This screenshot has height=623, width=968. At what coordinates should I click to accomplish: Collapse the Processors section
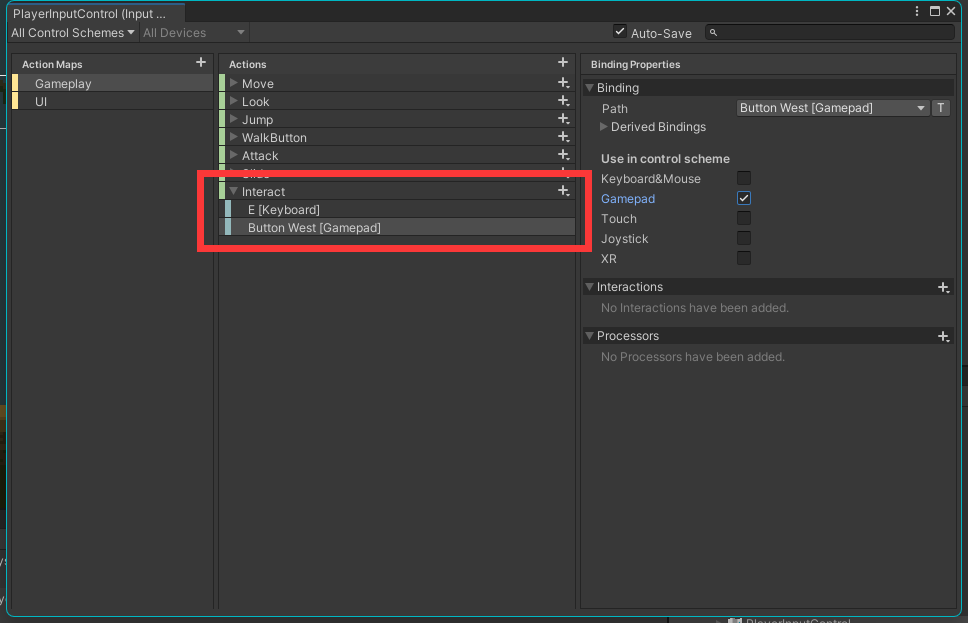[x=590, y=336]
